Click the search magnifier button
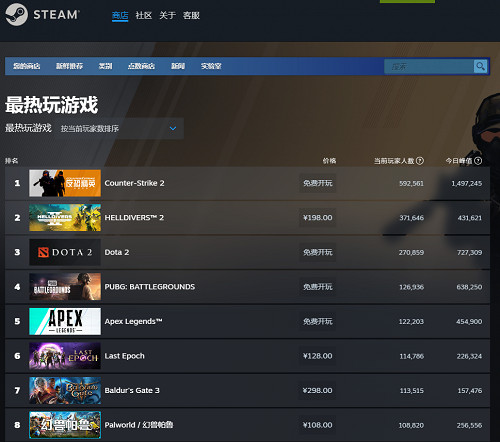 click(480, 66)
